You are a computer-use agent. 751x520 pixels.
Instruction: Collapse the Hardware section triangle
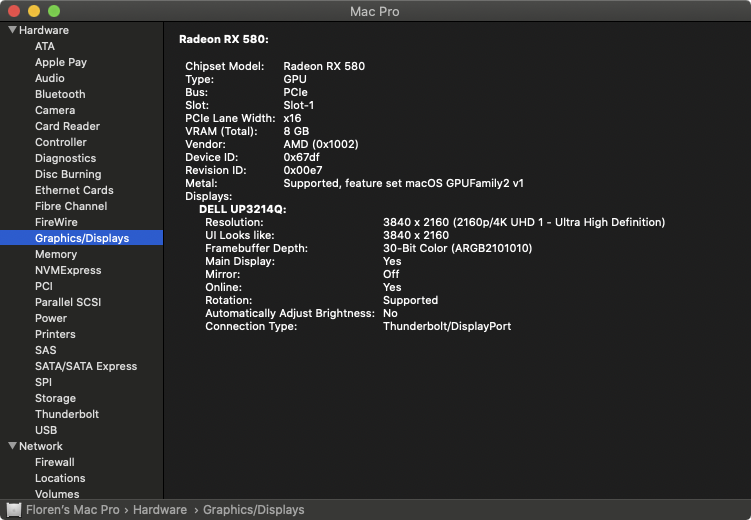coord(12,30)
